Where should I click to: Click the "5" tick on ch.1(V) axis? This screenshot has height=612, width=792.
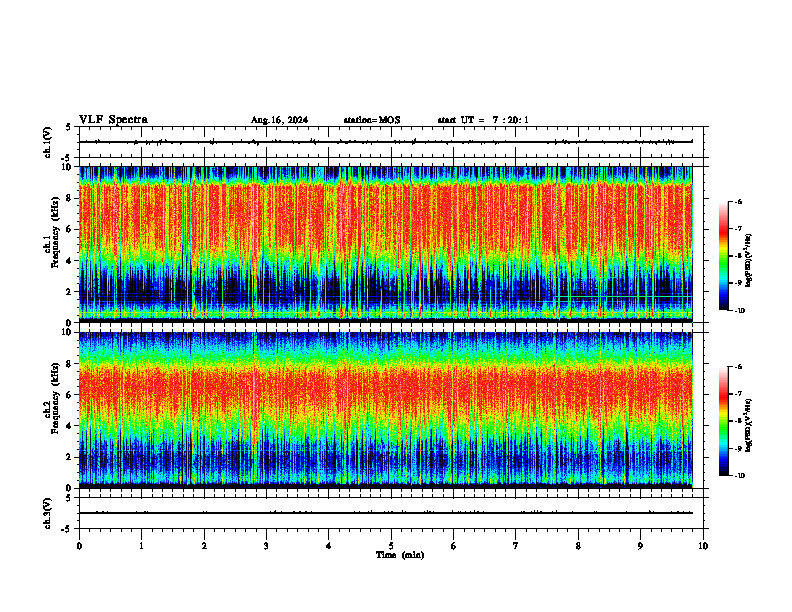click(x=70, y=127)
